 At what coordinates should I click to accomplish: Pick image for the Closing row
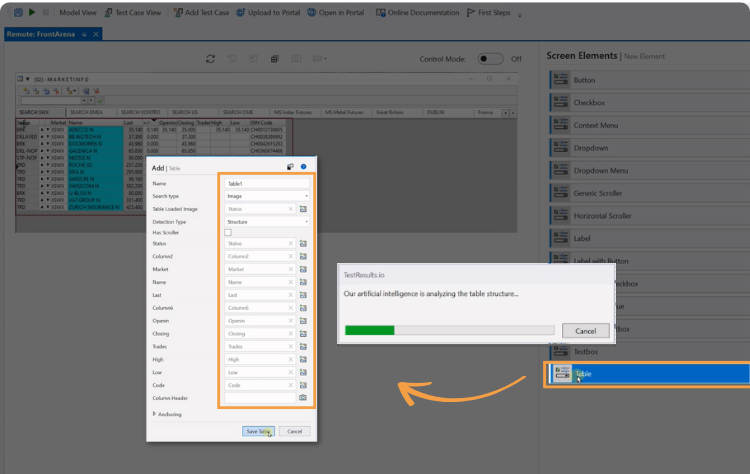click(x=303, y=334)
